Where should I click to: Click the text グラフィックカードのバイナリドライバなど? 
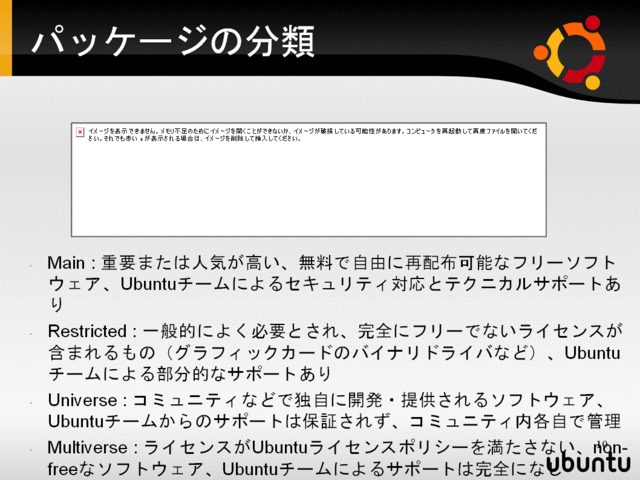[350, 353]
